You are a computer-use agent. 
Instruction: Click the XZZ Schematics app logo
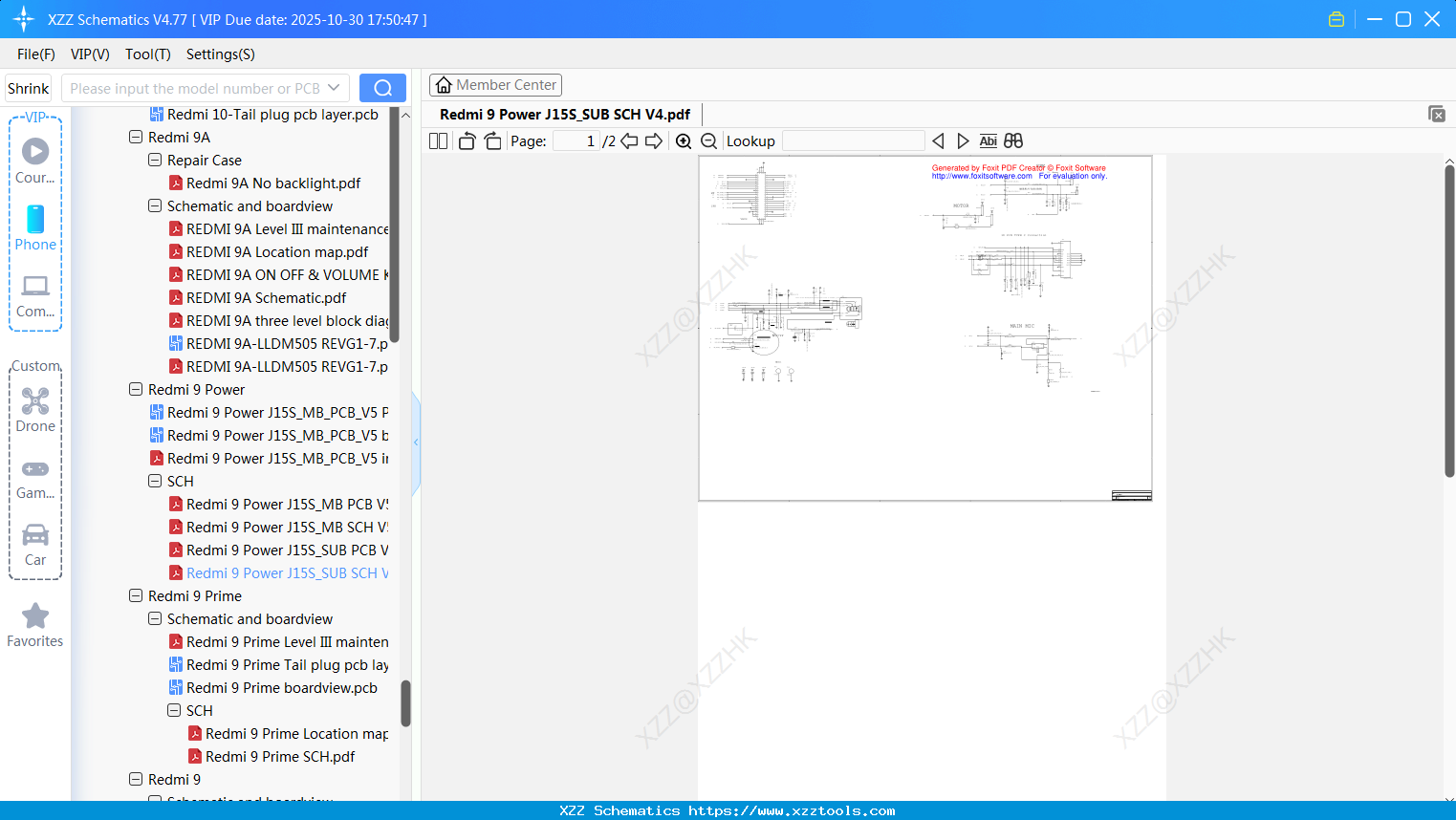[24, 19]
